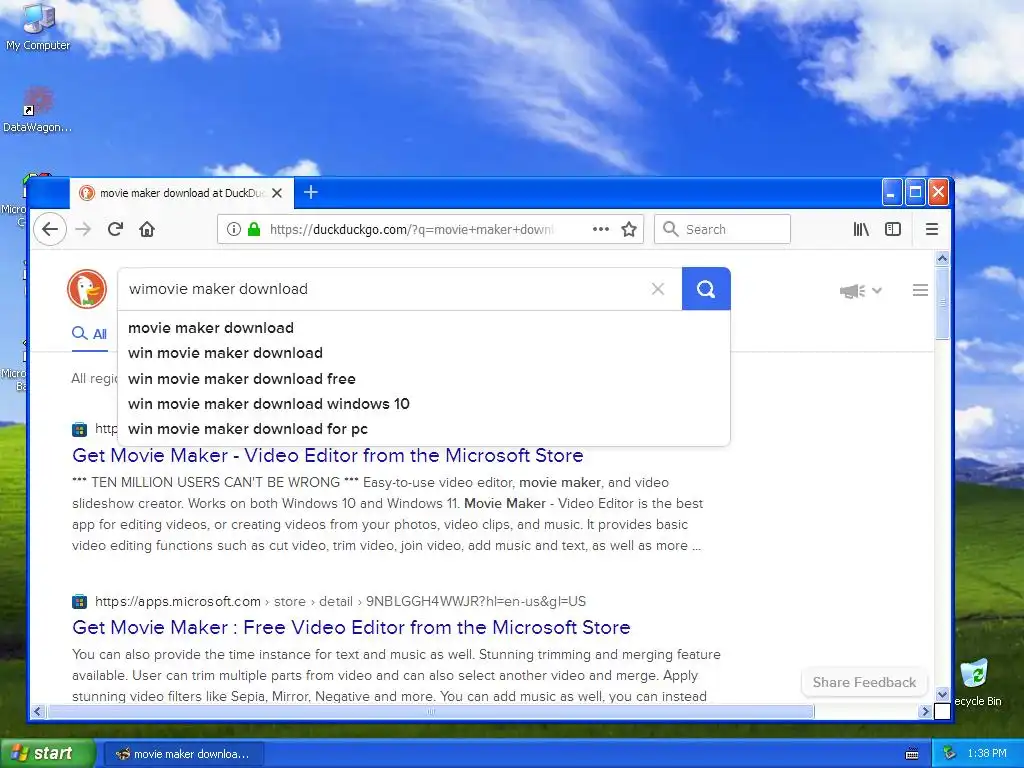This screenshot has height=768, width=1024.
Task: Click the vertical scrollbar down arrow
Action: point(942,694)
